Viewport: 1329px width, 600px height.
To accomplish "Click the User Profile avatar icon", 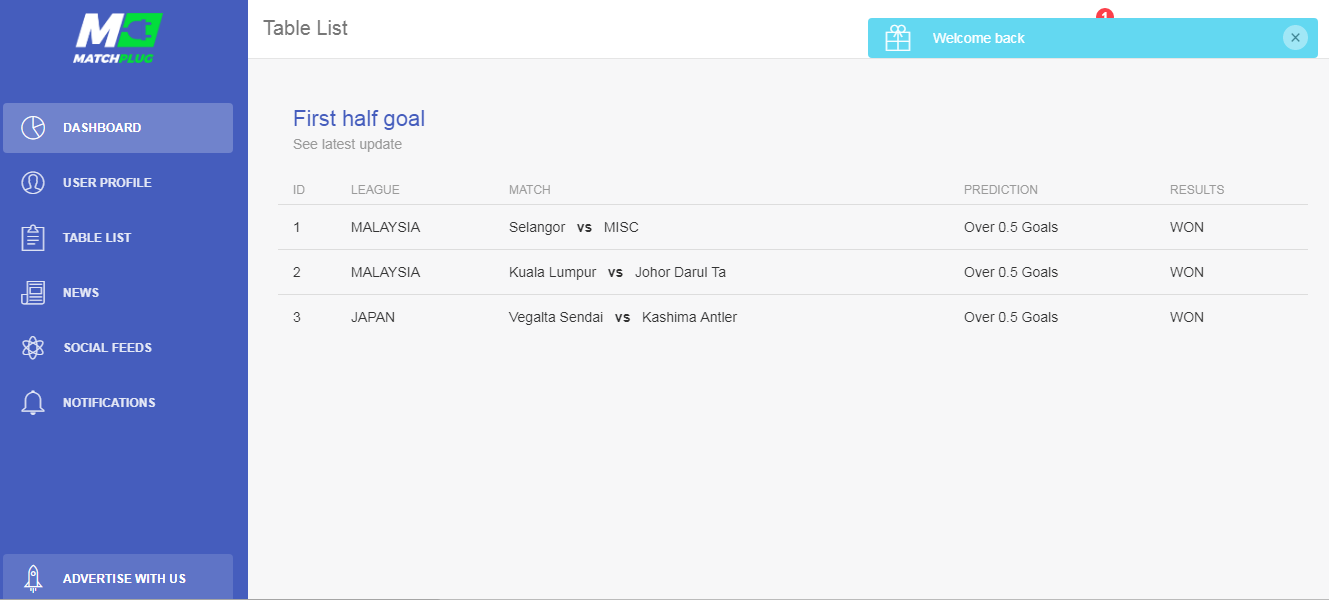I will tap(33, 183).
